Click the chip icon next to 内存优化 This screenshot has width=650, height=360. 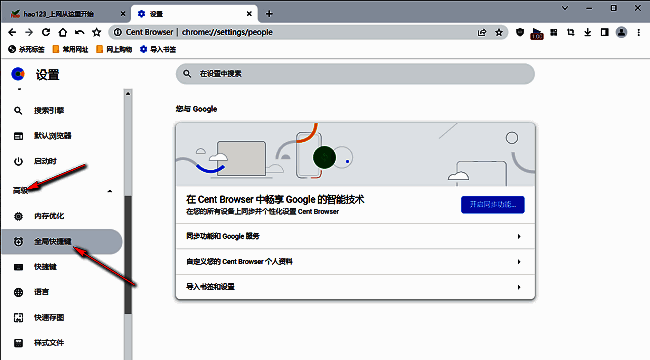click(x=18, y=216)
